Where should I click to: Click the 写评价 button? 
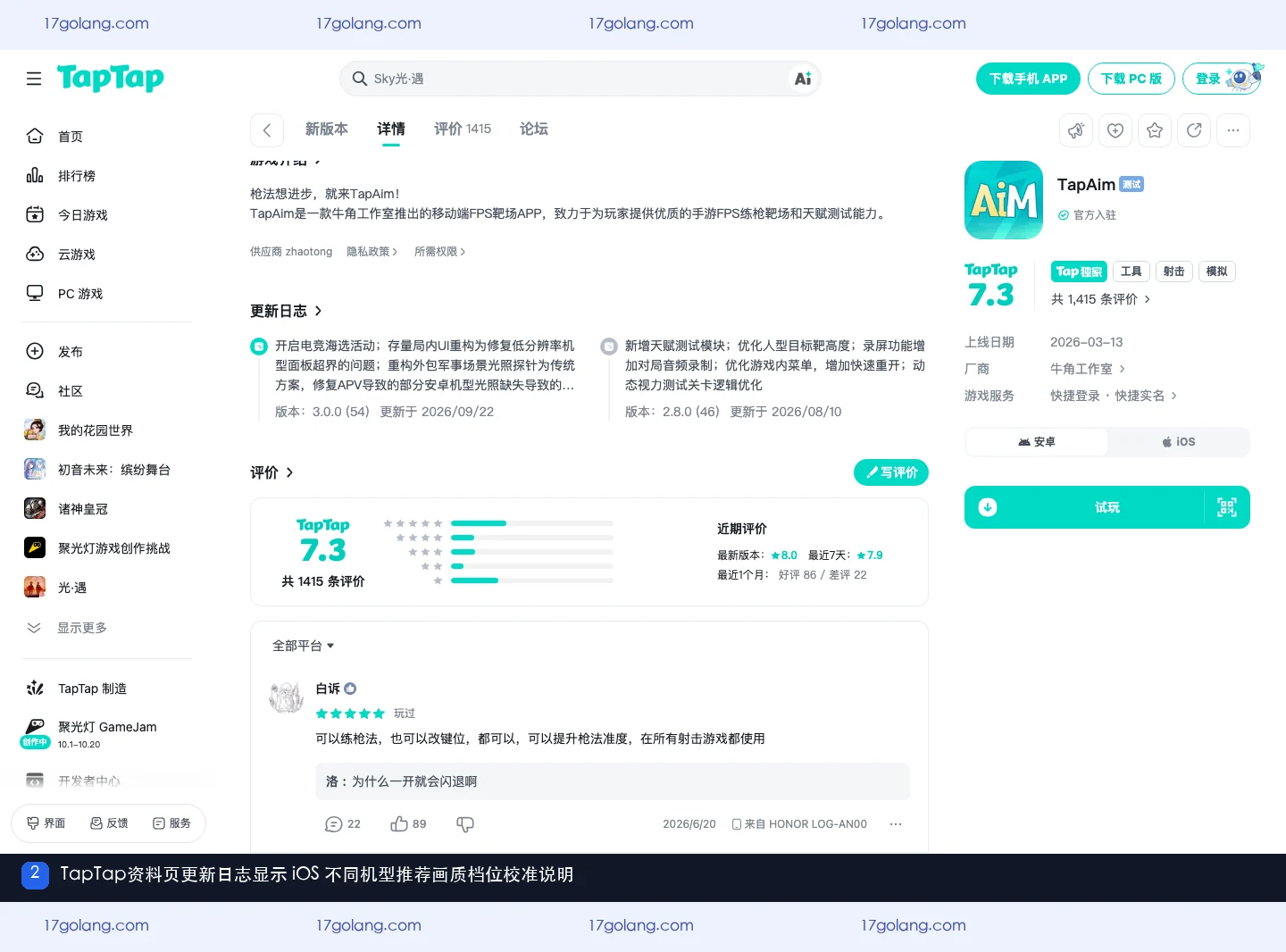tap(891, 472)
